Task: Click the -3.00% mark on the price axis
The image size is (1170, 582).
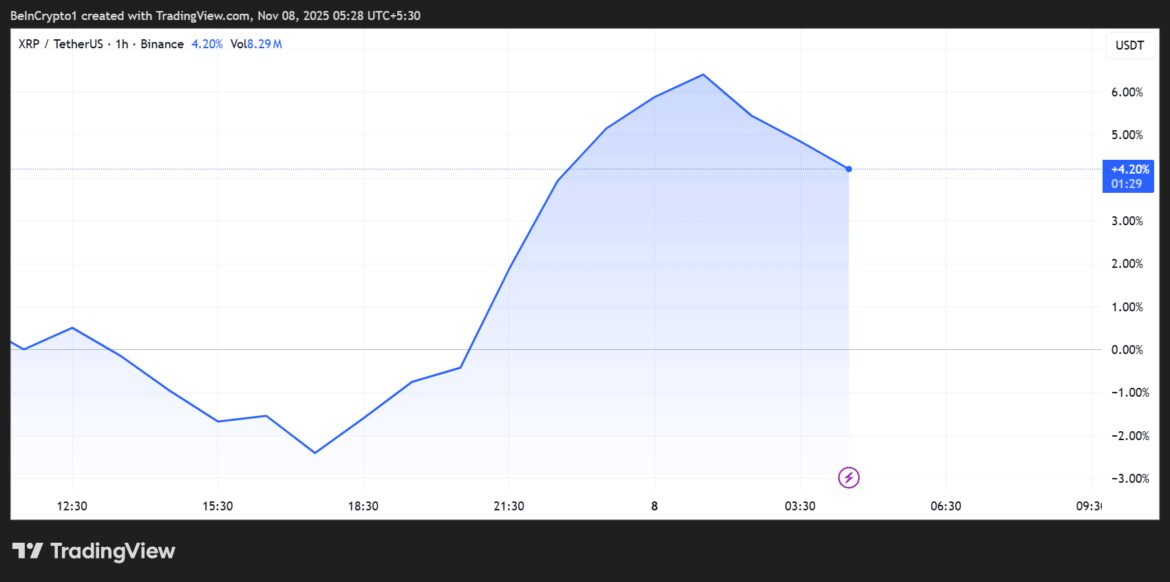Action: pos(1126,478)
